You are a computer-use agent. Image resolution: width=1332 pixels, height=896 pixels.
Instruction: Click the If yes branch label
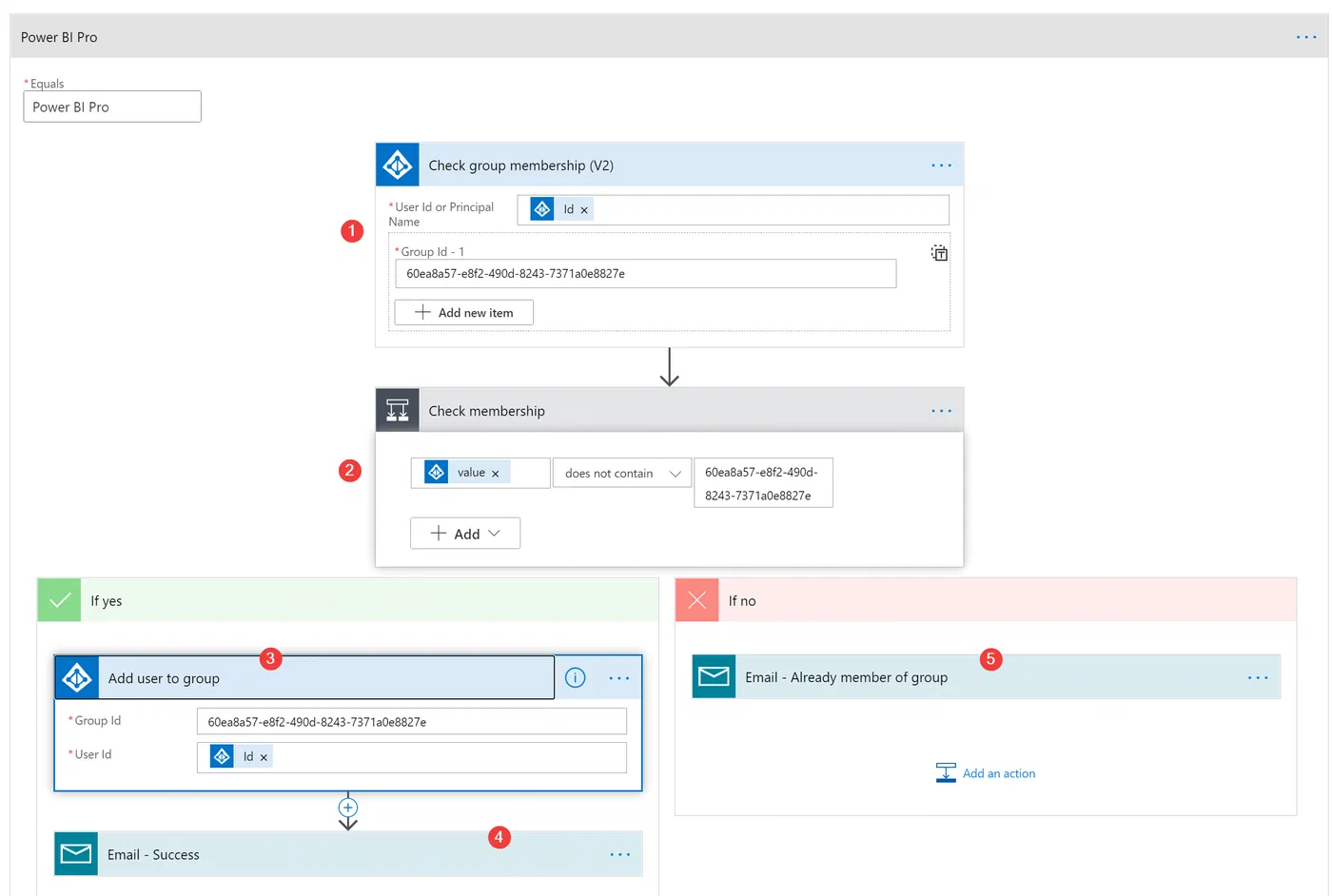tap(107, 601)
